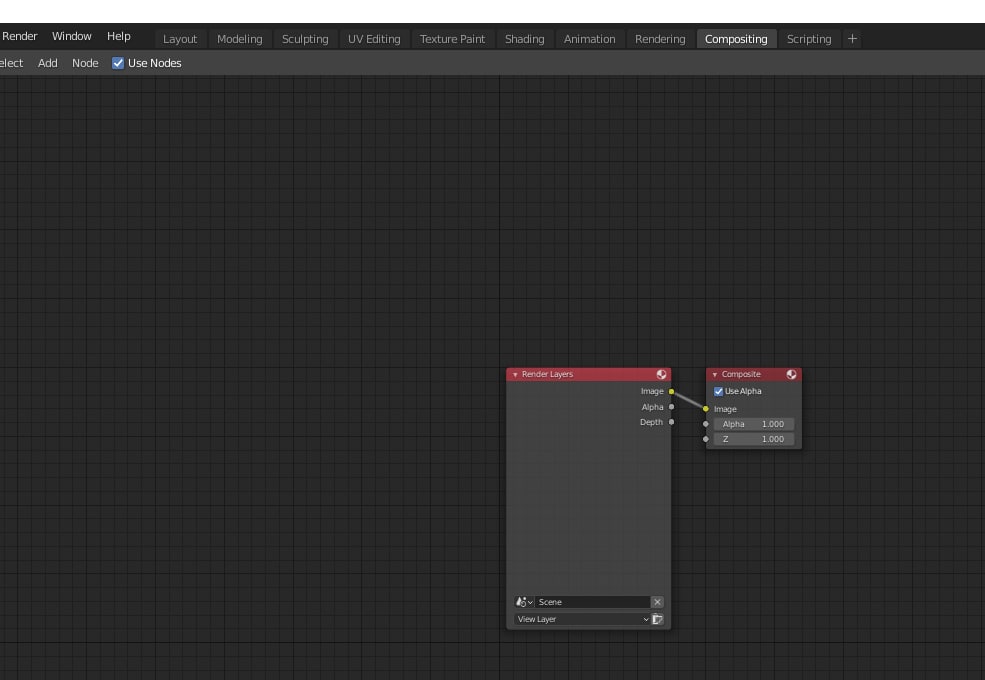985x680 pixels.
Task: Switch to the Shading workspace tab
Action: pyautogui.click(x=525, y=39)
